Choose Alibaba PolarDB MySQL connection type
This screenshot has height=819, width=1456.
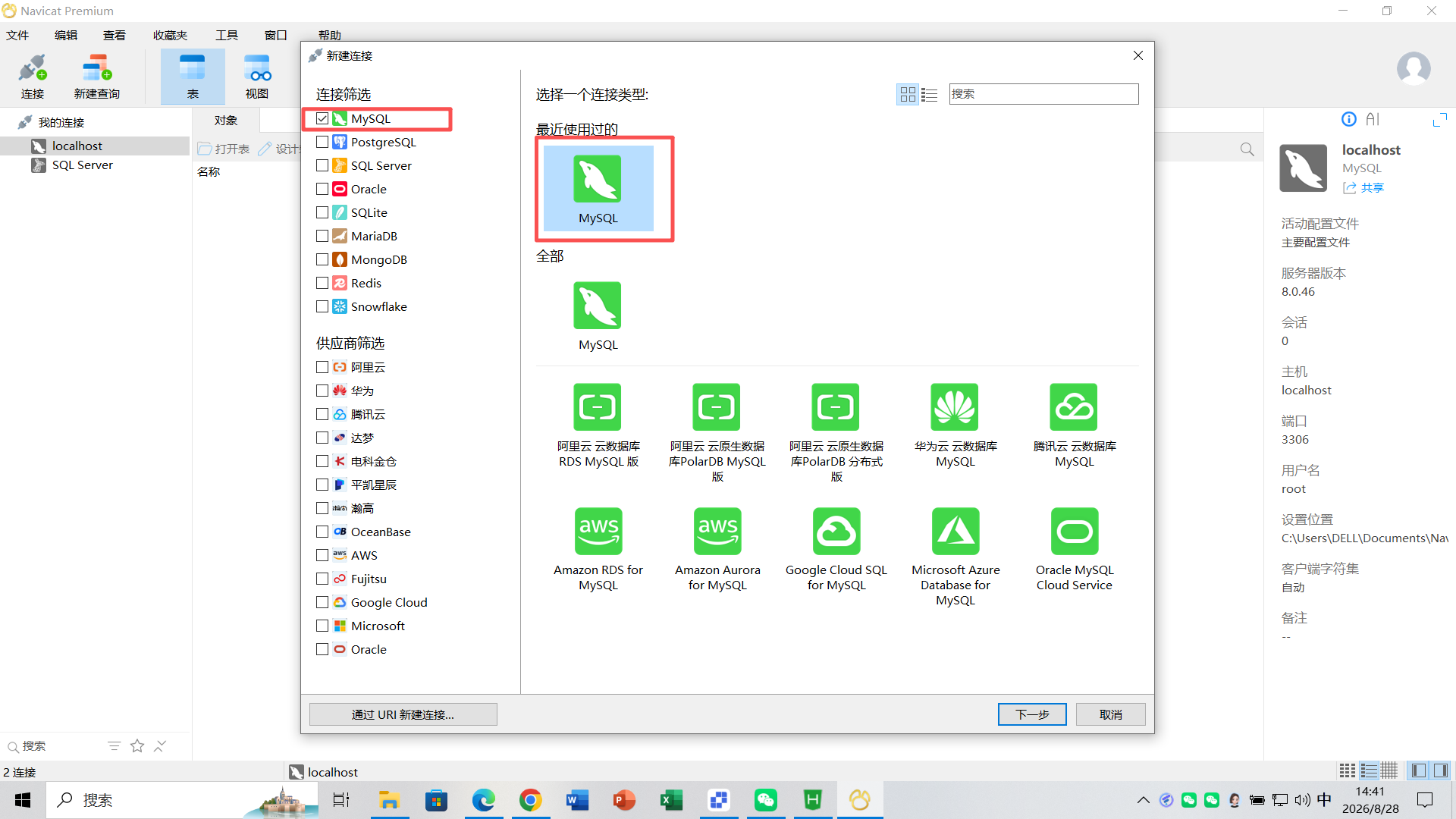[717, 433]
